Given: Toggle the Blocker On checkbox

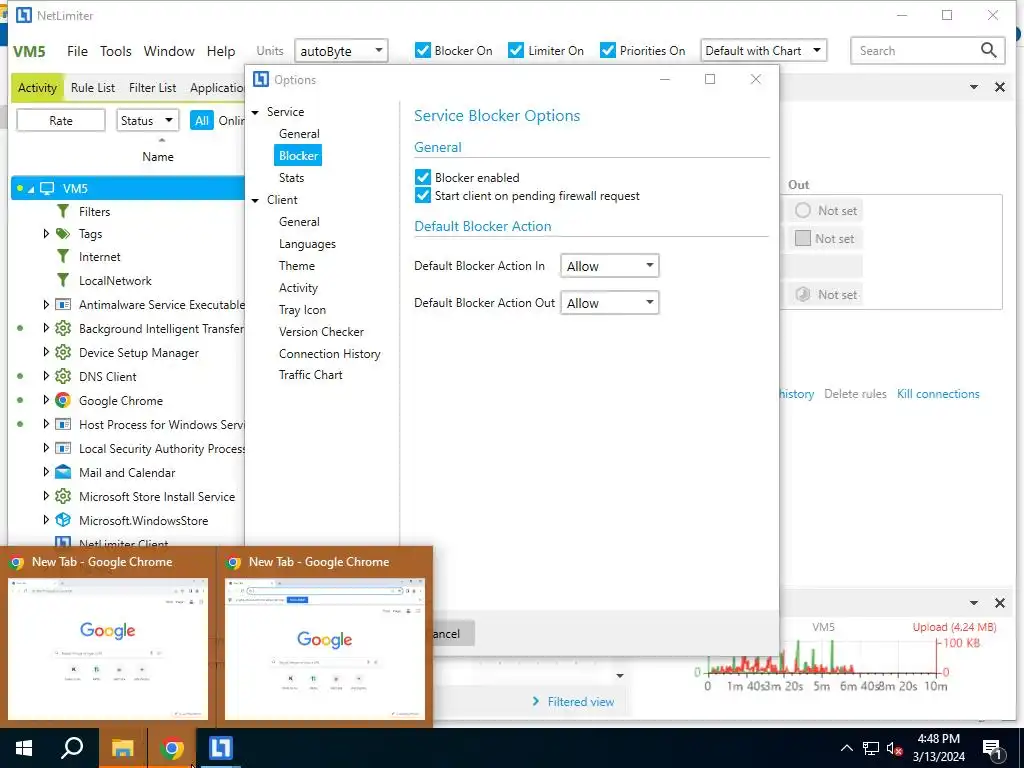Looking at the screenshot, I should [423, 50].
